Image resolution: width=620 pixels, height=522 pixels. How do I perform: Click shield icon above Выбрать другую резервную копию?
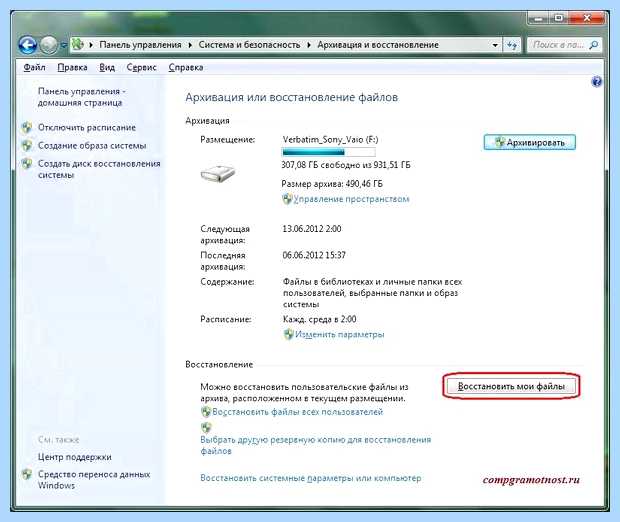pyautogui.click(x=206, y=427)
